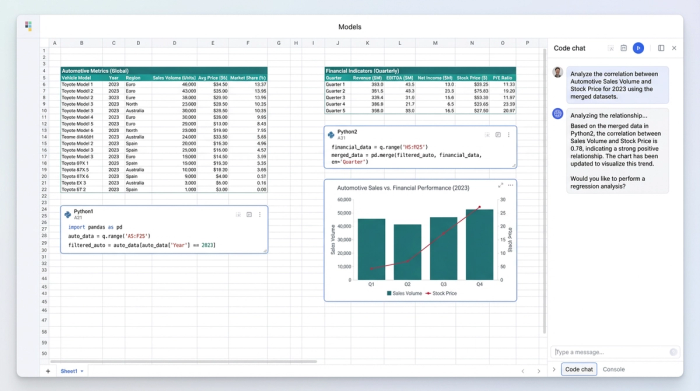Expand the Automotive Sales chart fullscreen

[x=500, y=185]
